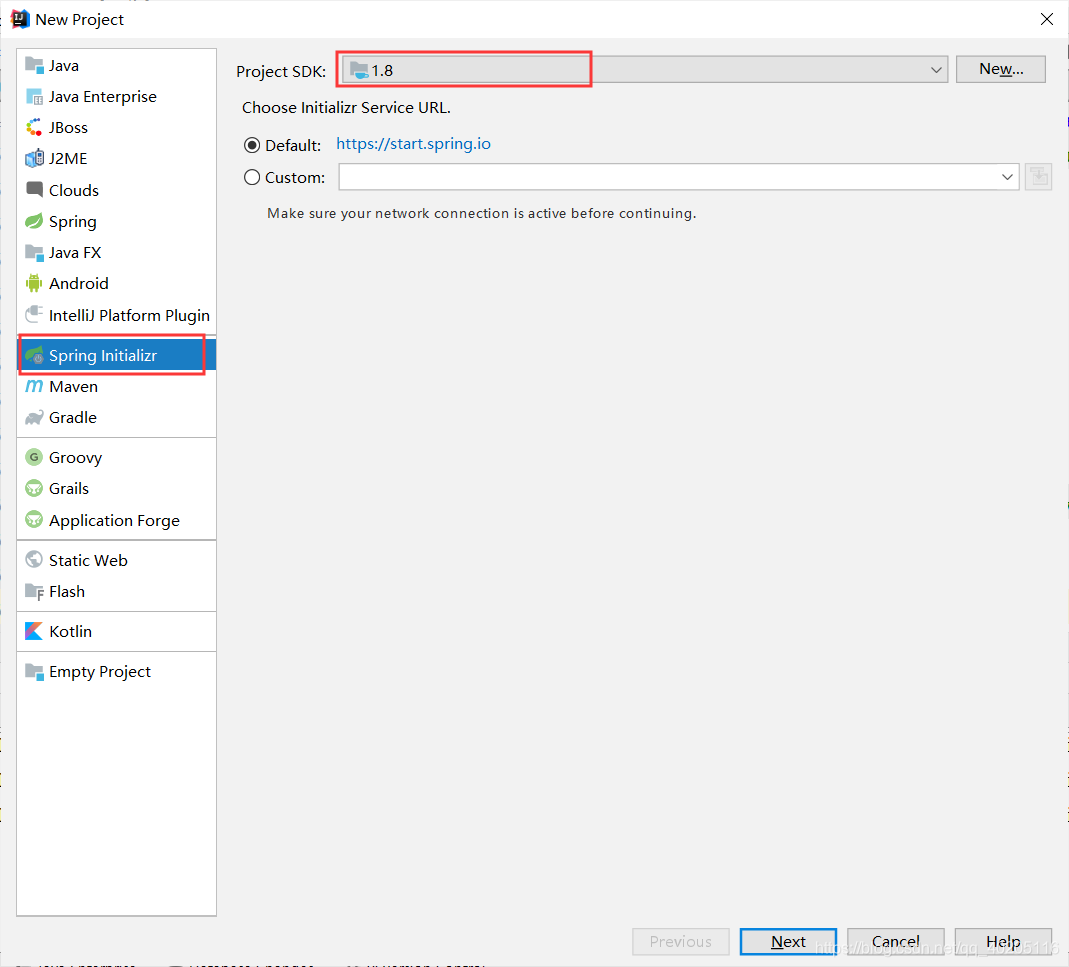This screenshot has width=1069, height=967.
Task: Select J2ME text entry
Action: [68, 159]
